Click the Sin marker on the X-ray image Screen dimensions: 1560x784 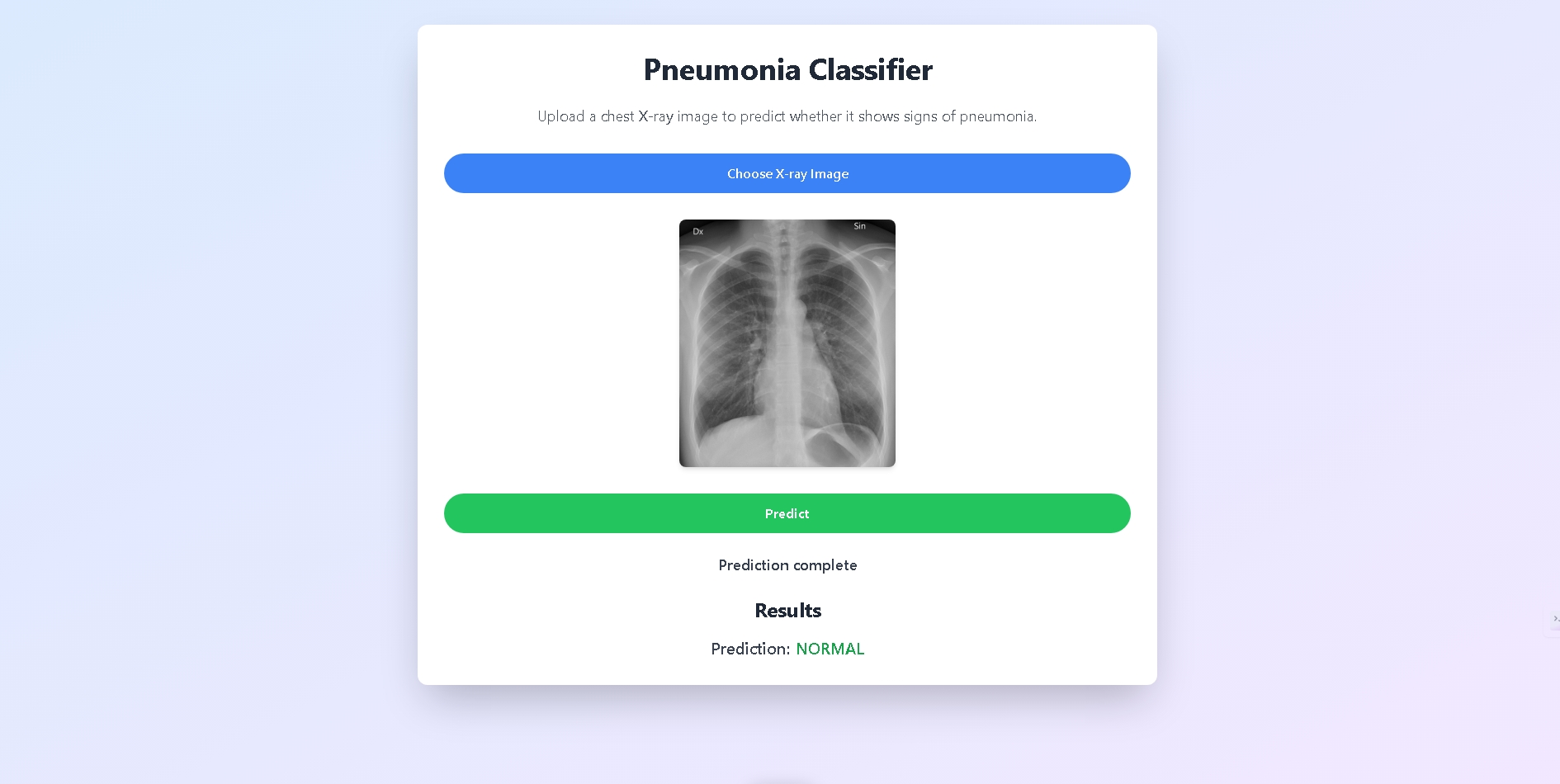click(858, 226)
